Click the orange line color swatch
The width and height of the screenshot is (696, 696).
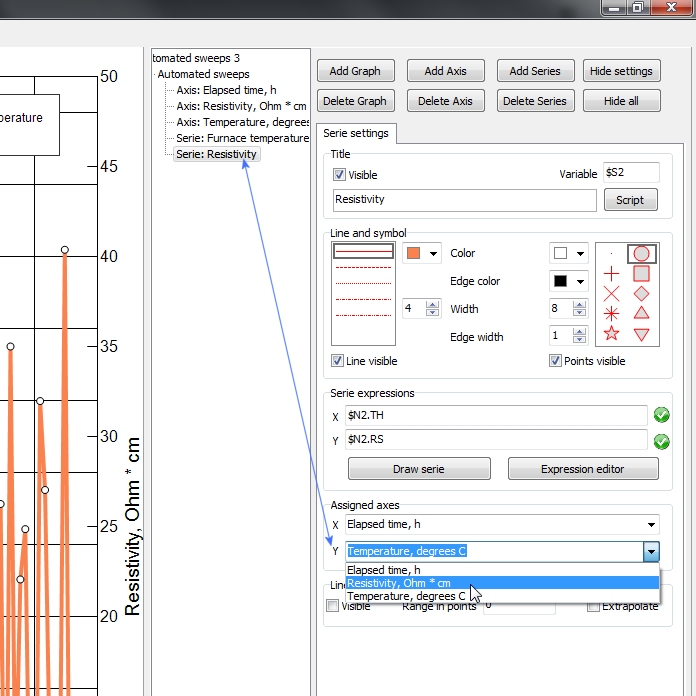click(x=414, y=253)
